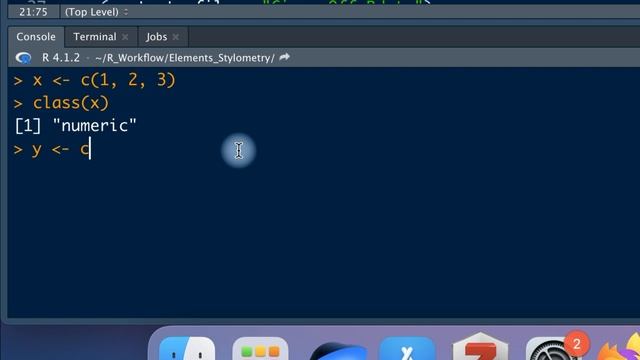640x360 pixels.
Task: Close the Terminal tab
Action: click(125, 37)
